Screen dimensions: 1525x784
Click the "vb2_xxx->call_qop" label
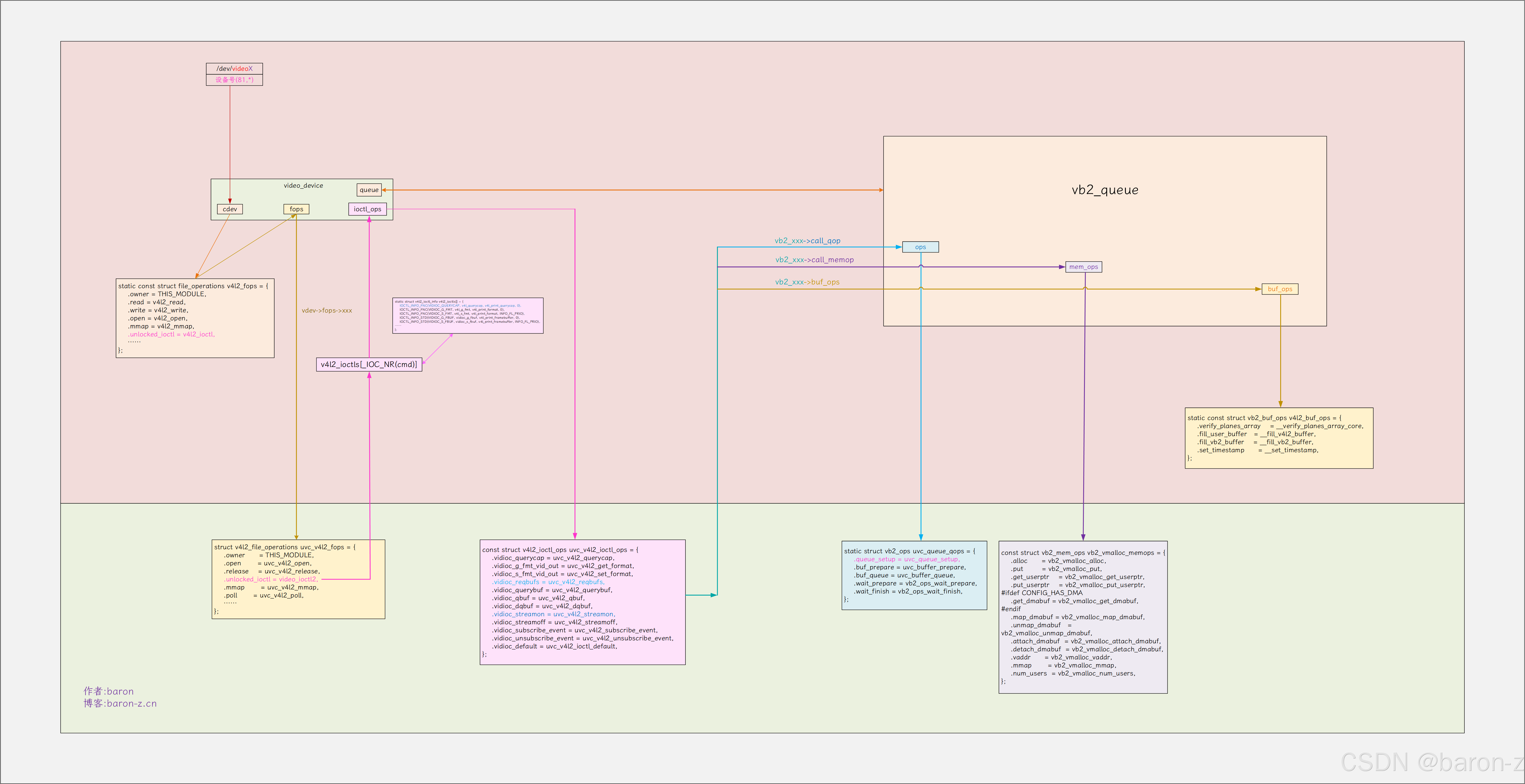coord(807,241)
